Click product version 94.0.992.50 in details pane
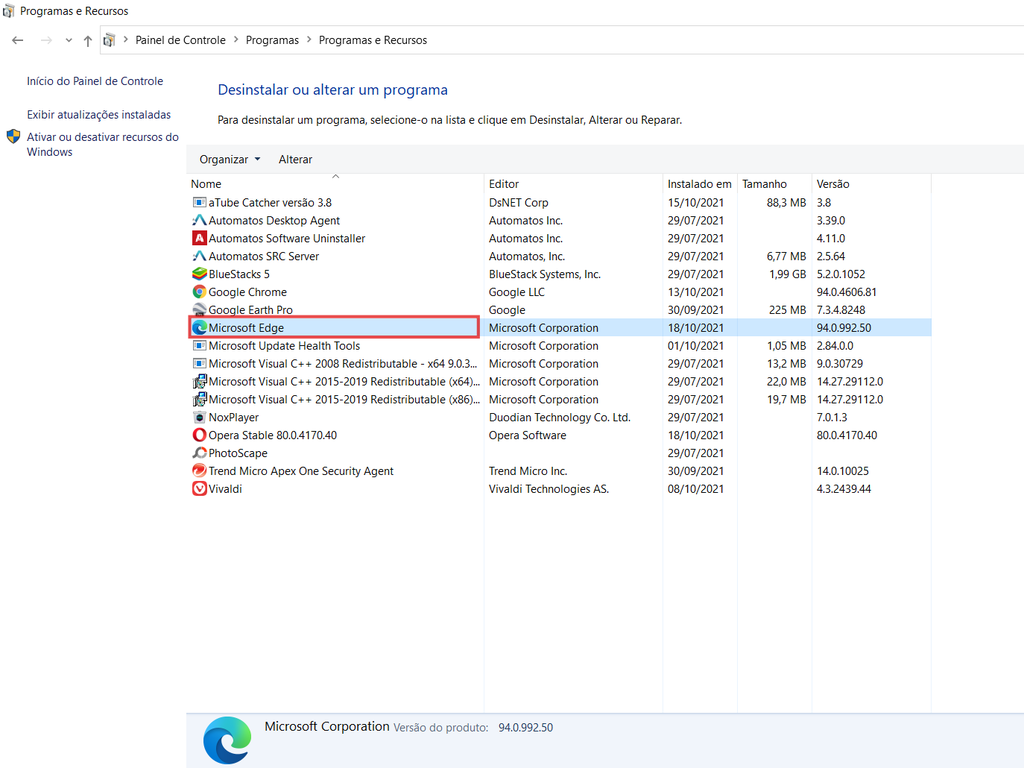 pos(526,728)
